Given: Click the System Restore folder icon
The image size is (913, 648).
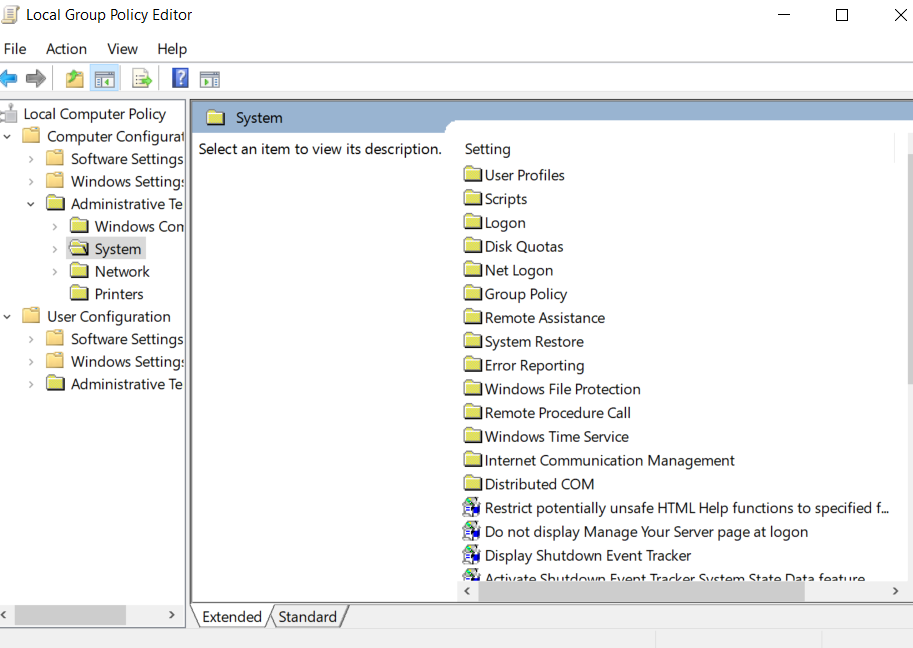Looking at the screenshot, I should click(x=473, y=341).
